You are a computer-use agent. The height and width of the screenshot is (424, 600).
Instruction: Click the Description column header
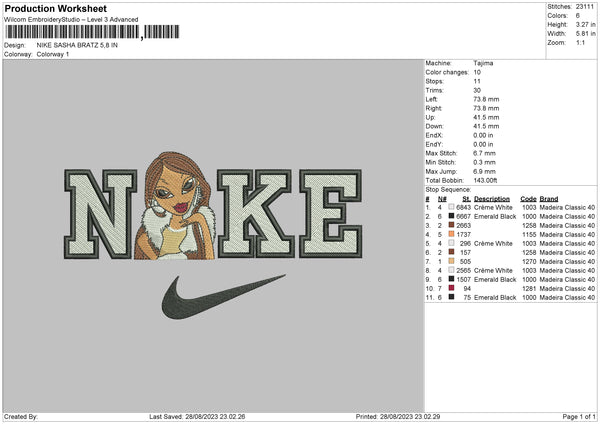click(x=492, y=198)
